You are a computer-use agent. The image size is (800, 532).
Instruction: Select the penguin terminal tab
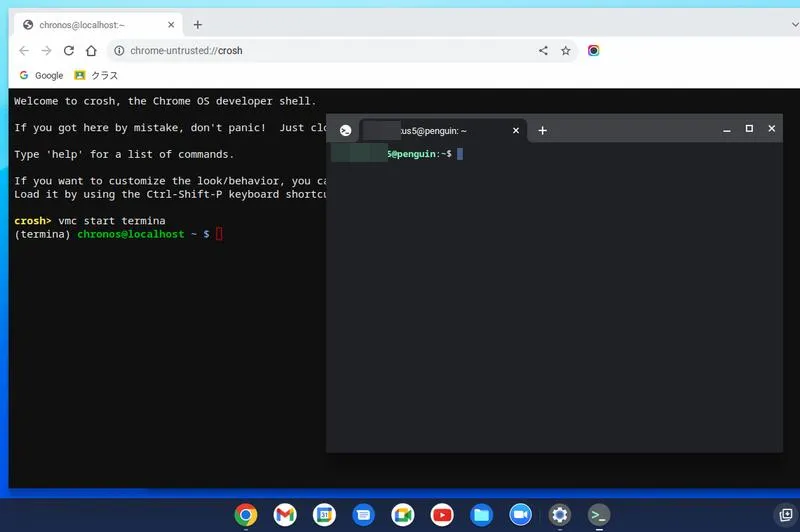(443, 131)
